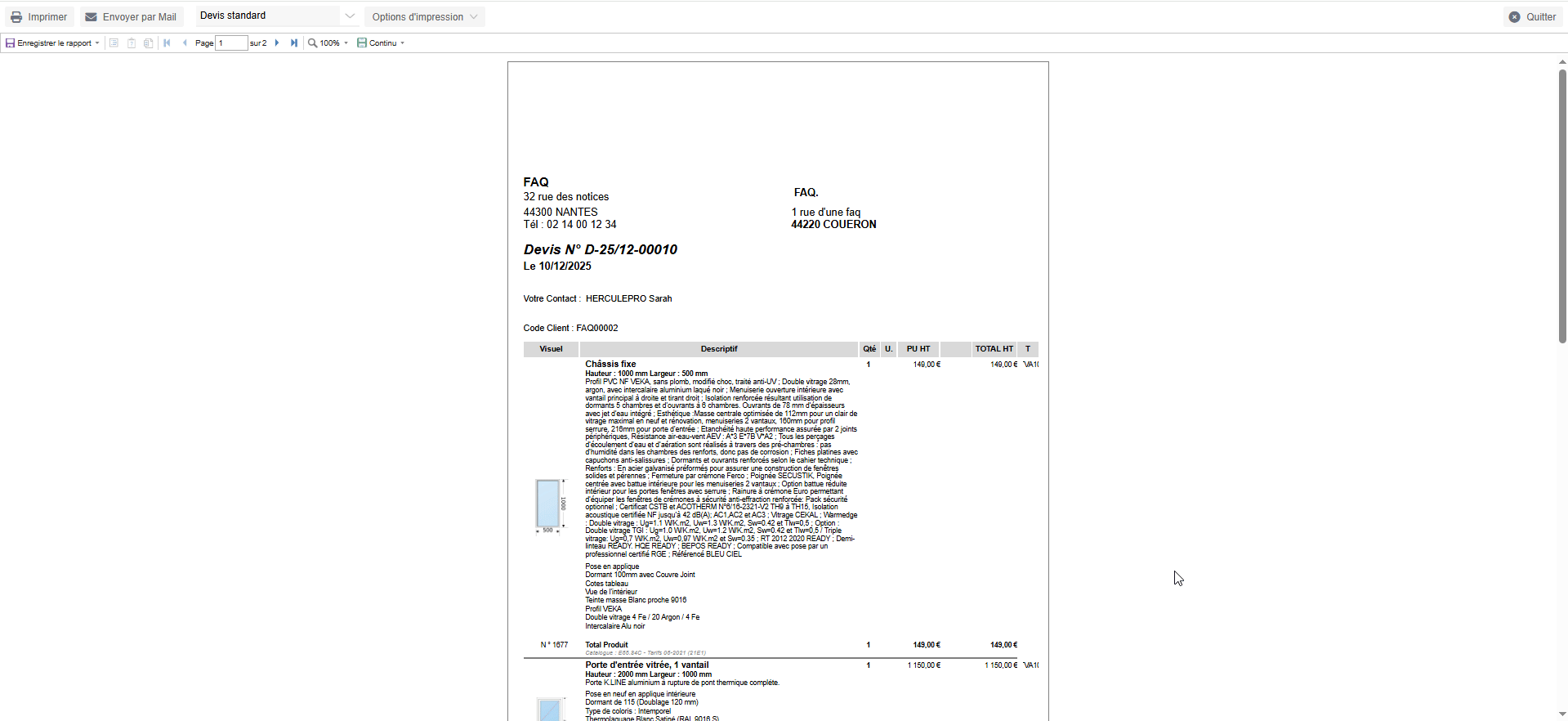Click the 'N° 1677' product number
Image resolution: width=1568 pixels, height=721 pixels.
[554, 645]
